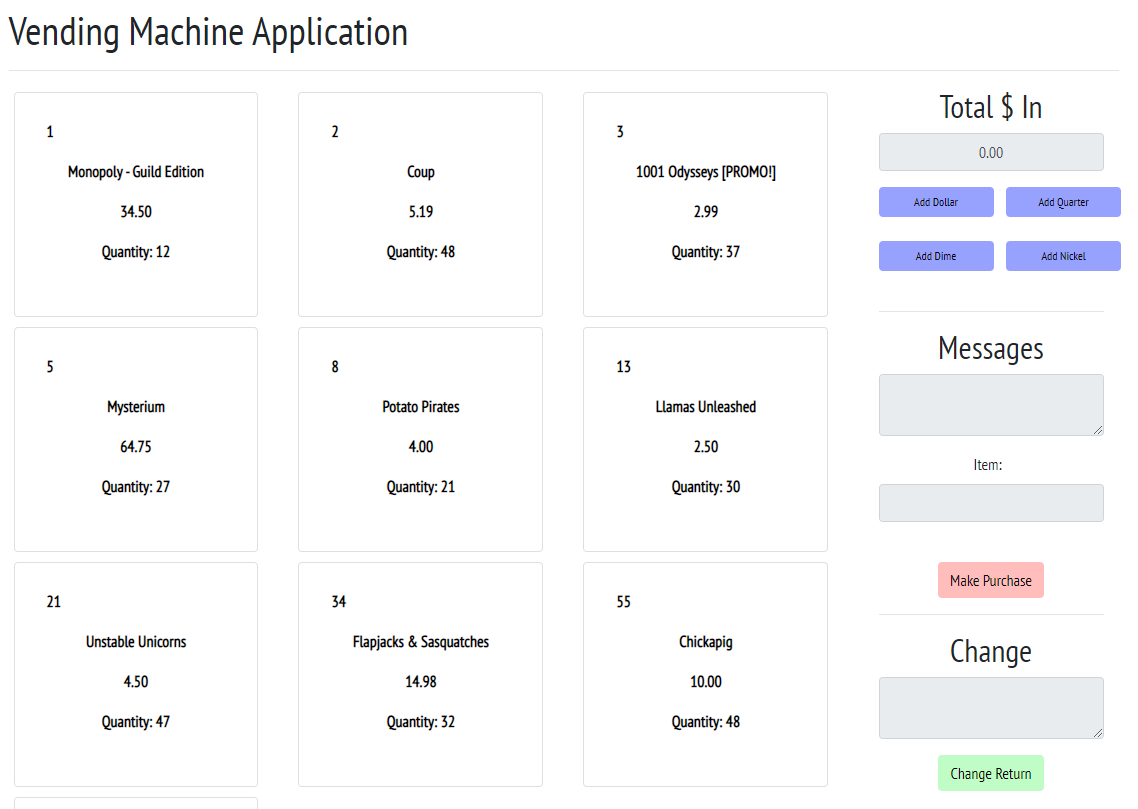Click the Messages heading

tap(991, 349)
